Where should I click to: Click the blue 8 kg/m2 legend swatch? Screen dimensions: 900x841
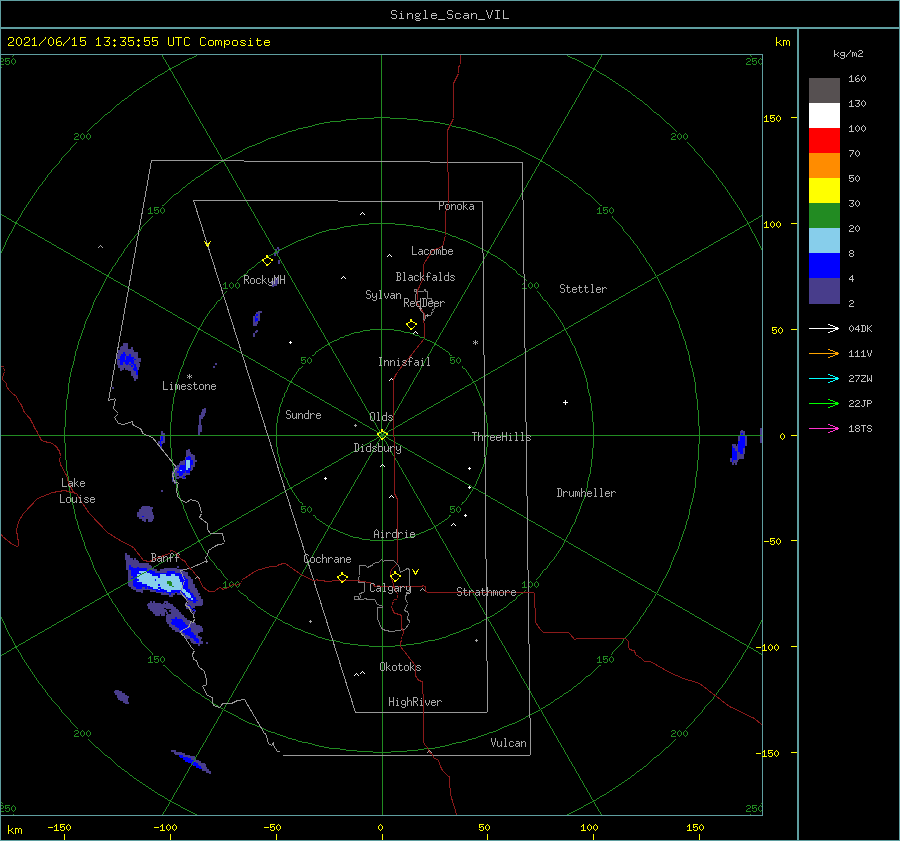[824, 266]
